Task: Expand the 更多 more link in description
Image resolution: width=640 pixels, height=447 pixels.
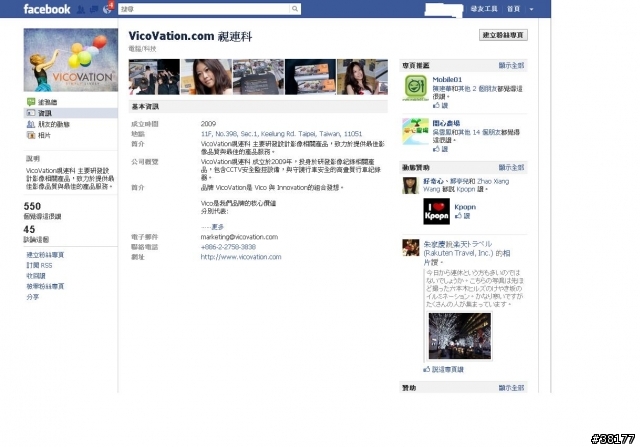Action: [x=217, y=227]
